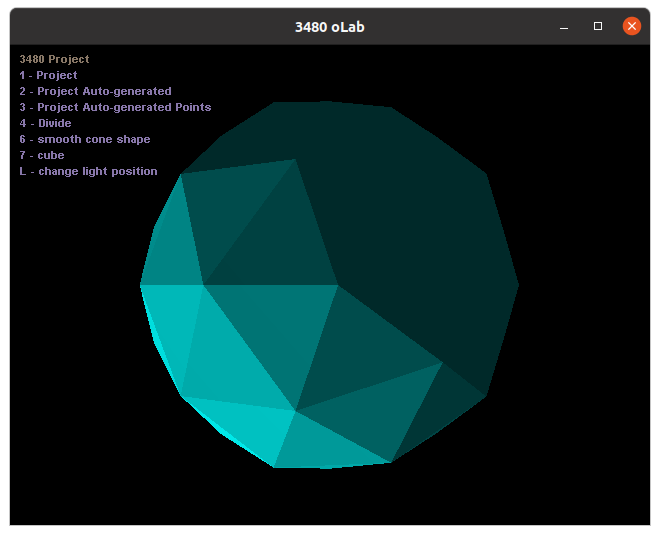660x535 pixels.
Task: Click the '3480 Project' heading text
Action: pyautogui.click(x=54, y=59)
